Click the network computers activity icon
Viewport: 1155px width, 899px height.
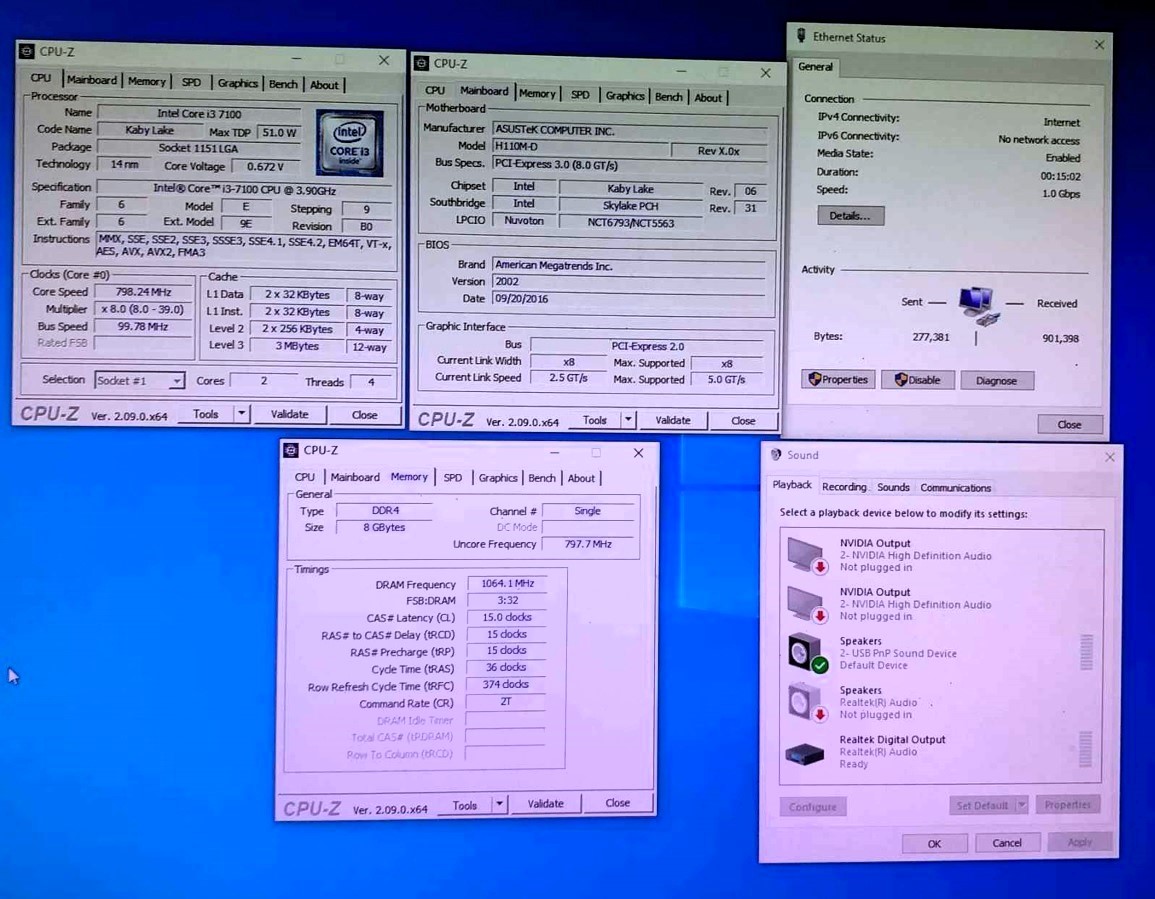pos(977,304)
